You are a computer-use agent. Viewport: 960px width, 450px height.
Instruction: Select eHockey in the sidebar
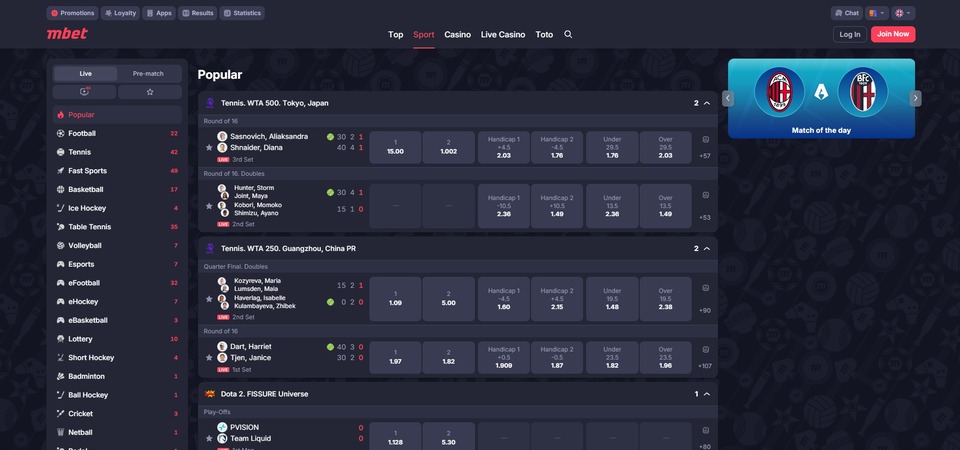point(118,301)
